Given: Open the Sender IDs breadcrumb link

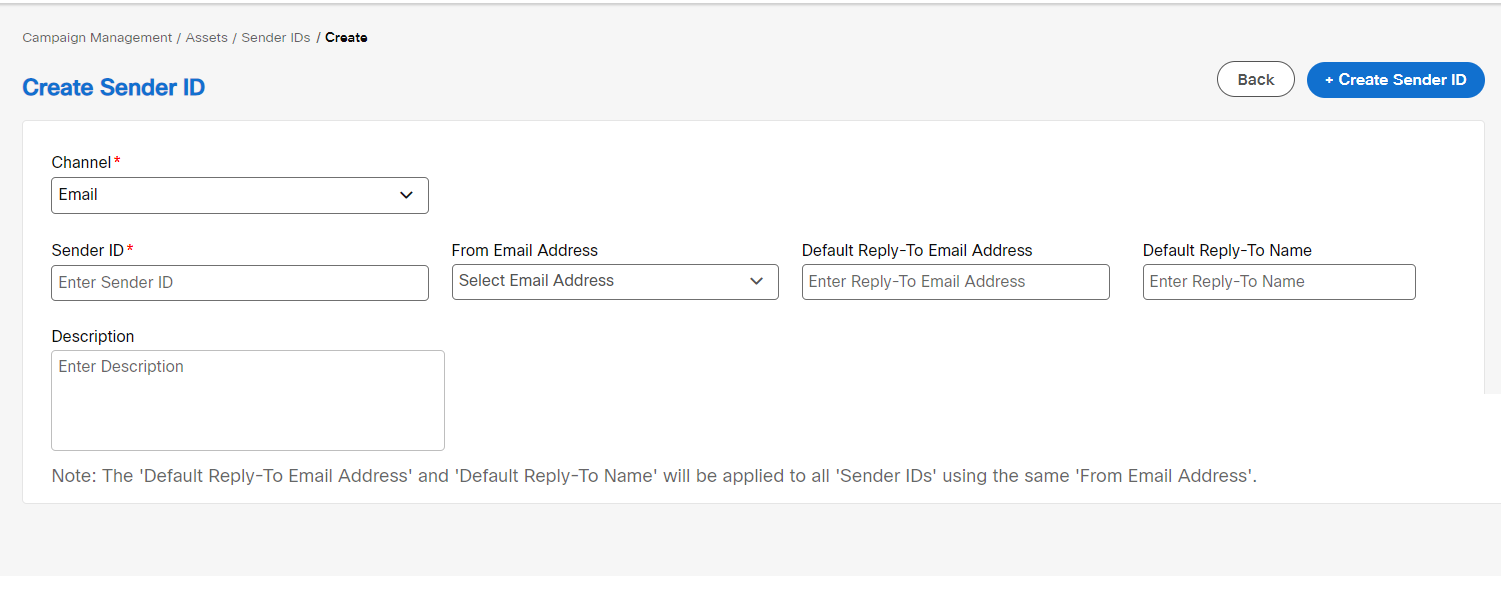Looking at the screenshot, I should click(276, 37).
